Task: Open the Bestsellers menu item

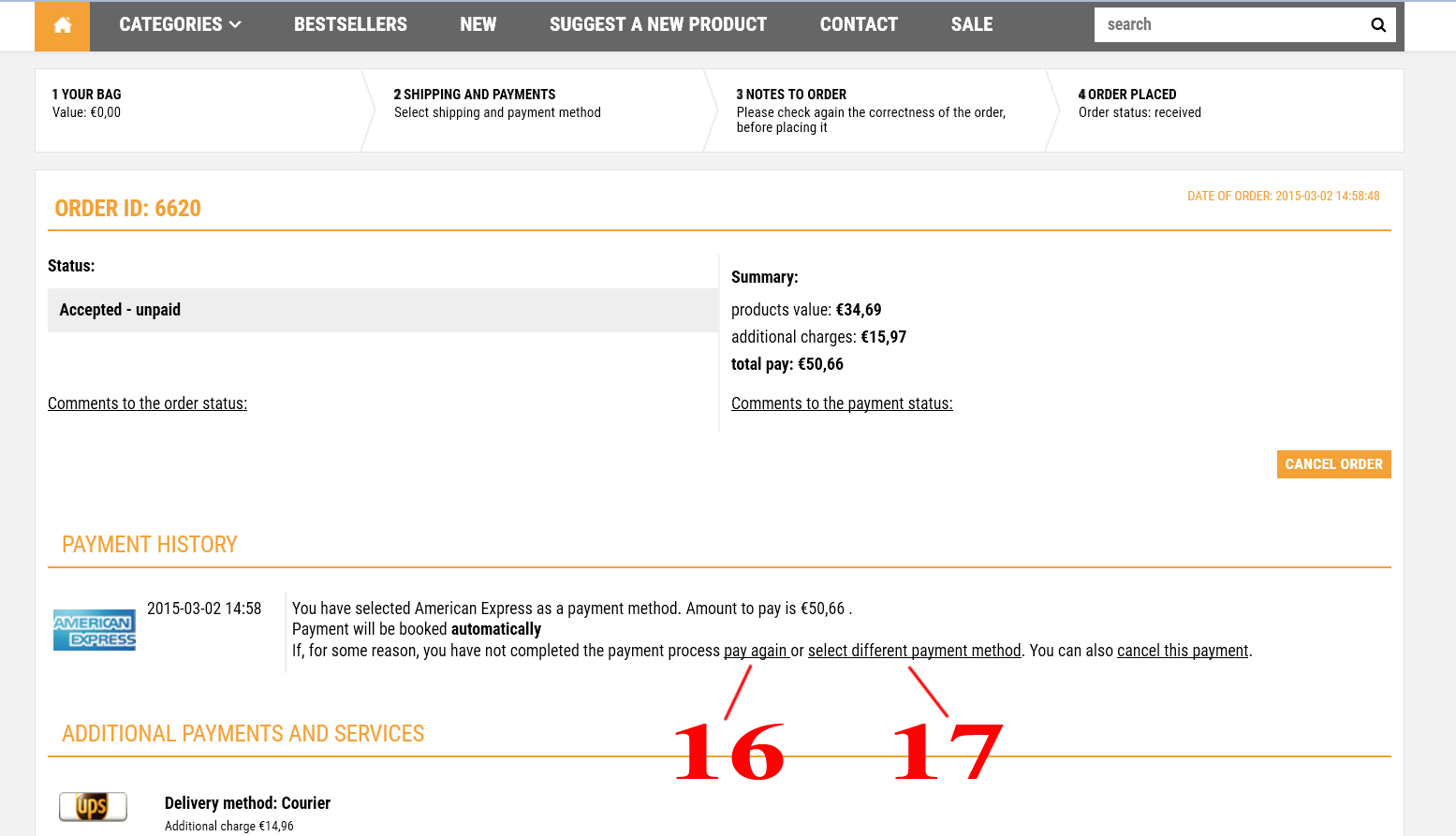Action: (x=350, y=25)
